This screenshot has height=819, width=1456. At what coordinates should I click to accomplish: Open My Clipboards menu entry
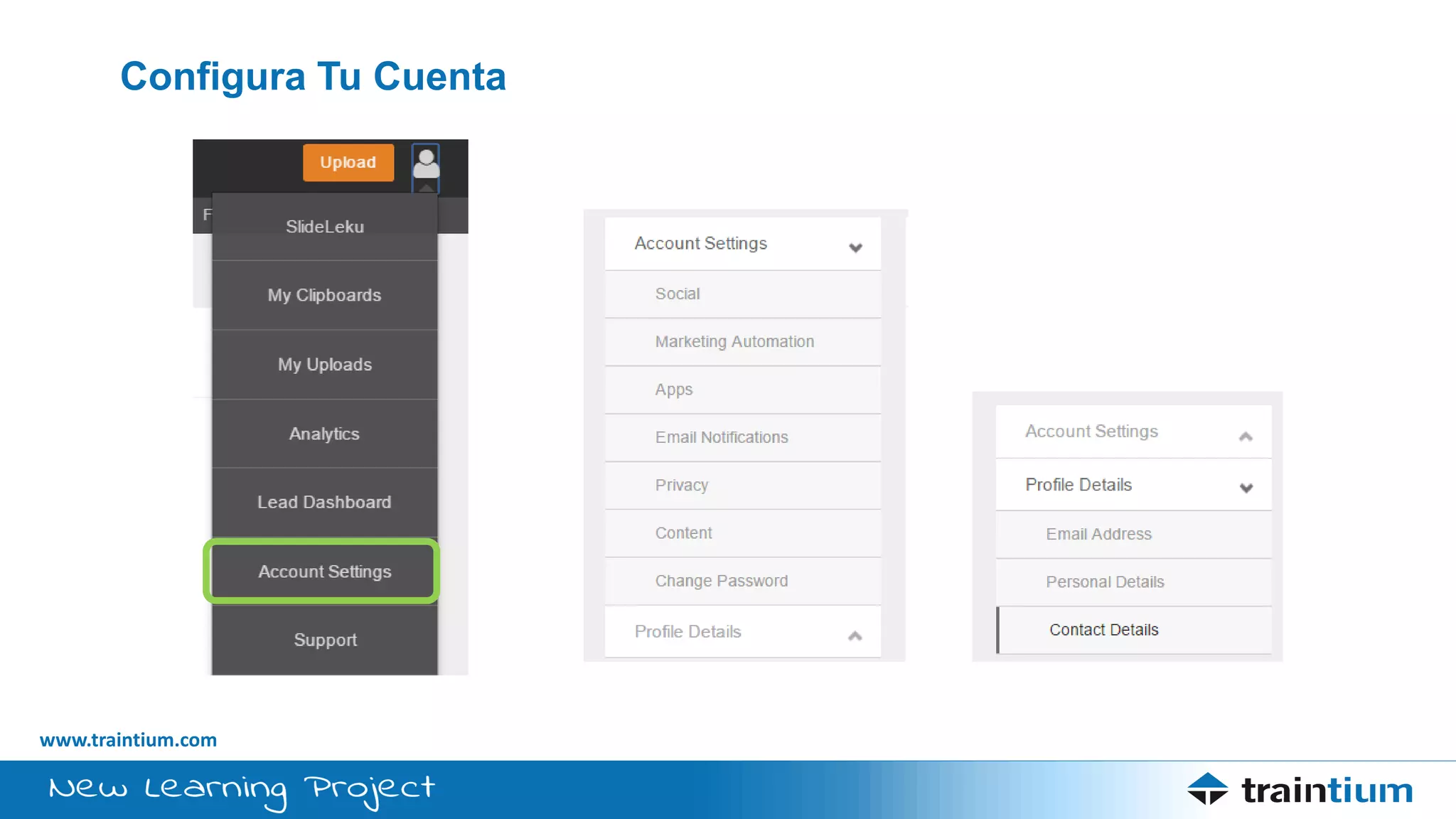click(x=325, y=295)
